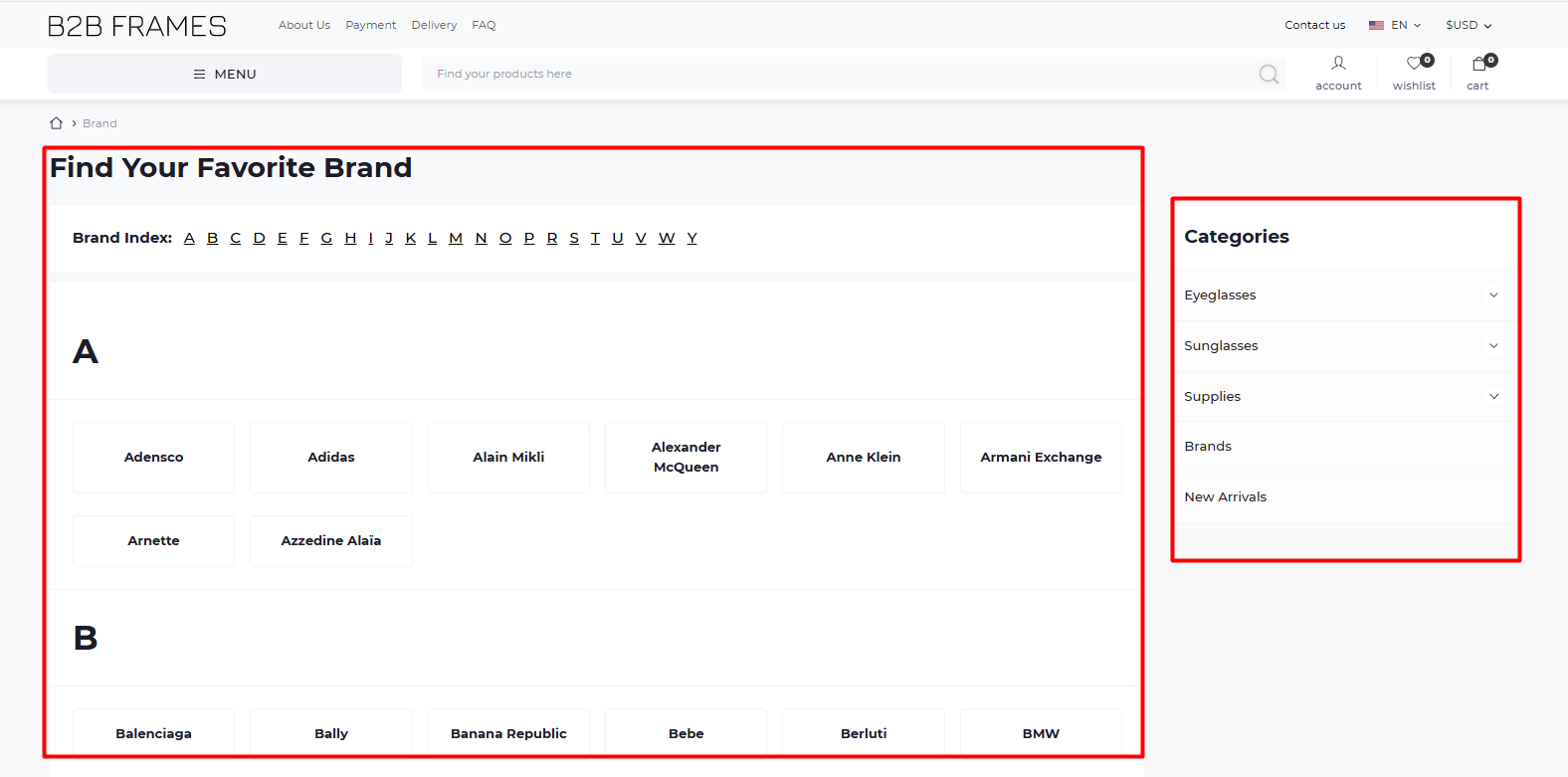Click the Contact us link

[x=1314, y=25]
